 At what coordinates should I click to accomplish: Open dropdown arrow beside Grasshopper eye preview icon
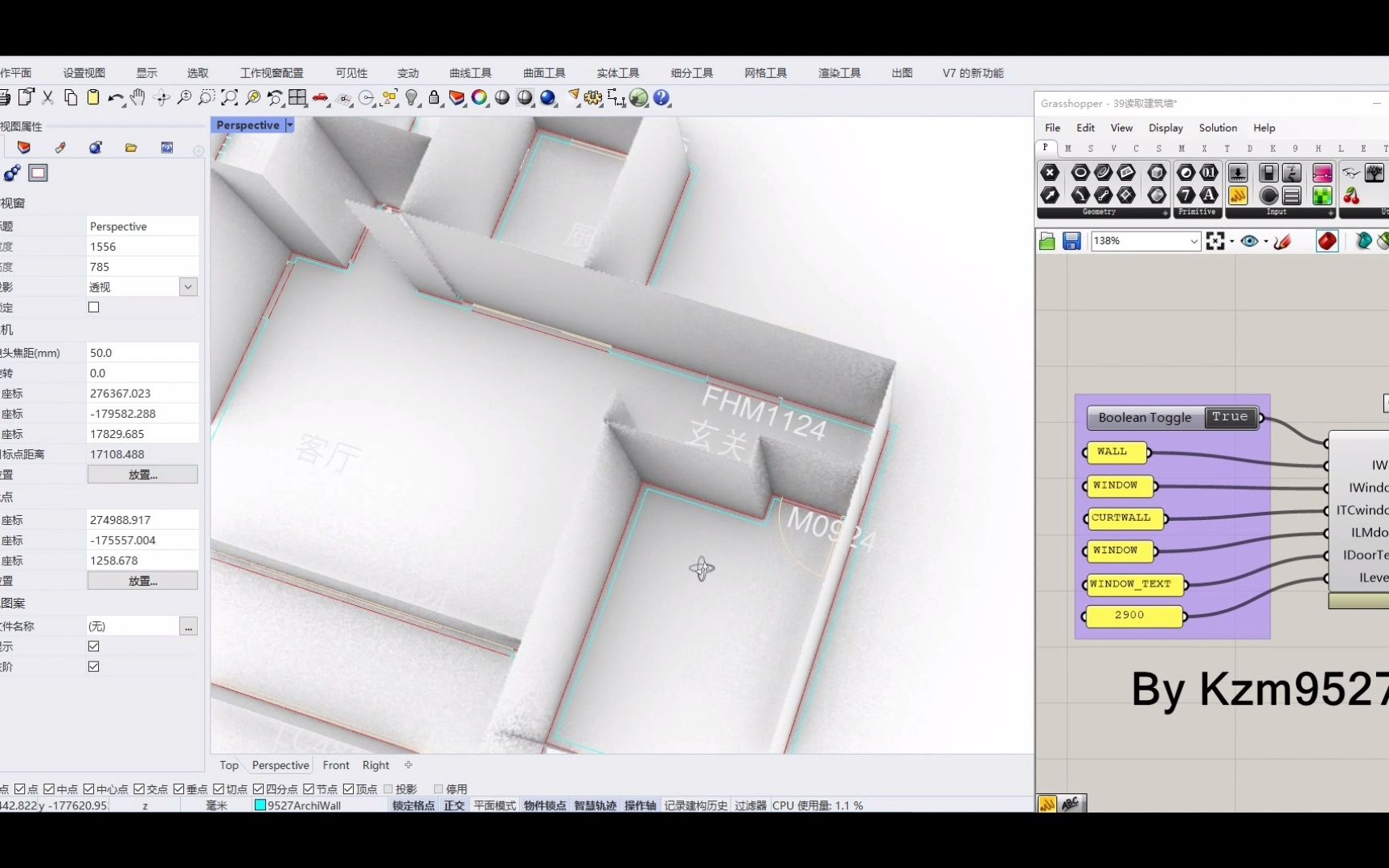click(x=1266, y=241)
